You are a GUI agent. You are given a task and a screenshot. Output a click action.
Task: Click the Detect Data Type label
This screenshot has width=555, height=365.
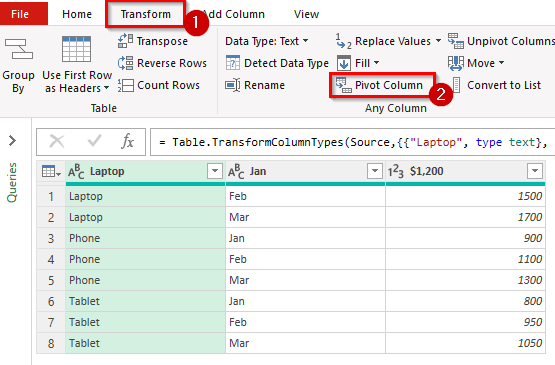(286, 63)
